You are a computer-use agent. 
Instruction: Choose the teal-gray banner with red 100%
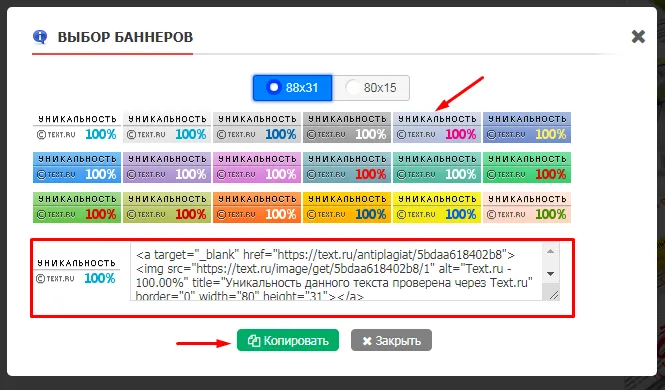pos(346,167)
